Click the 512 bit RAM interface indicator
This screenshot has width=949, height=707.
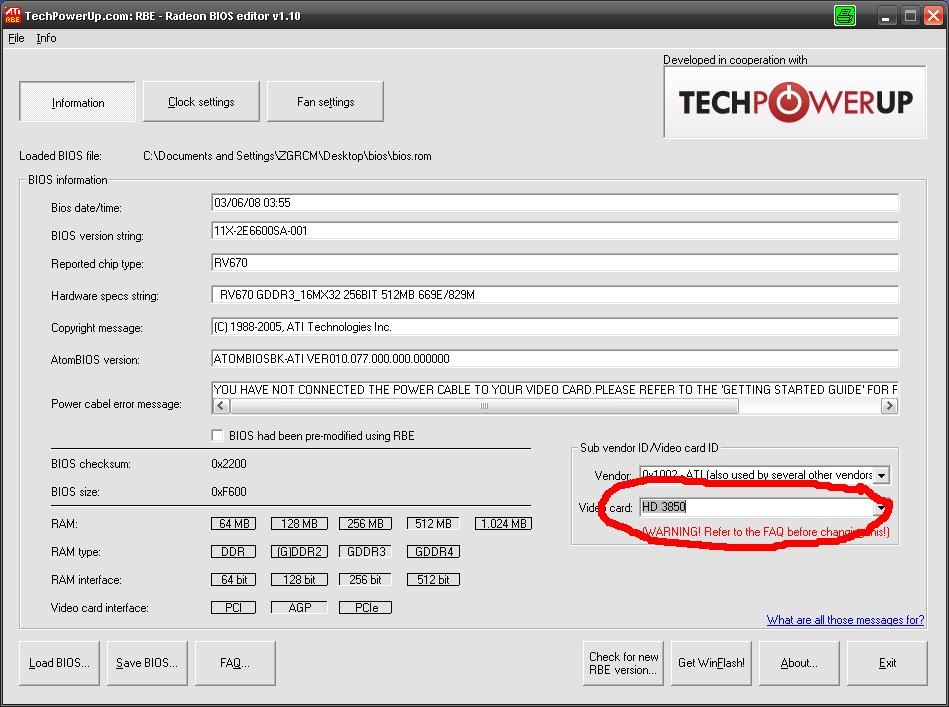point(433,579)
